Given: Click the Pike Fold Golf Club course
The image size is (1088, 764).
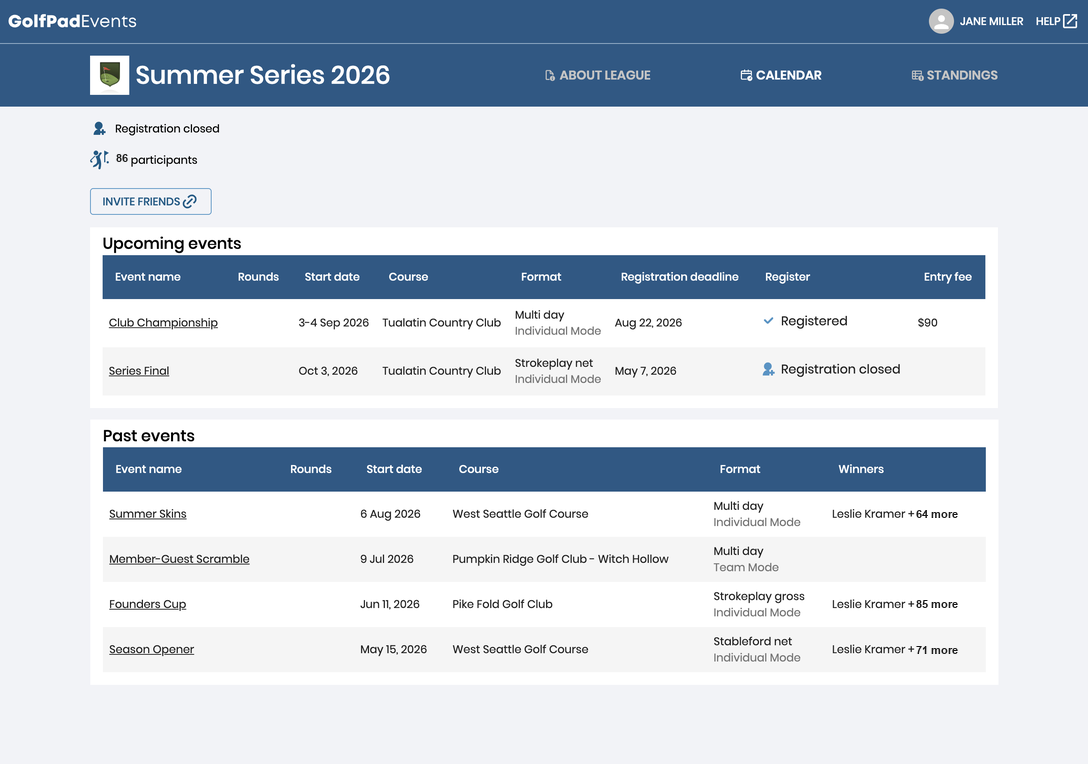Looking at the screenshot, I should pos(502,604).
